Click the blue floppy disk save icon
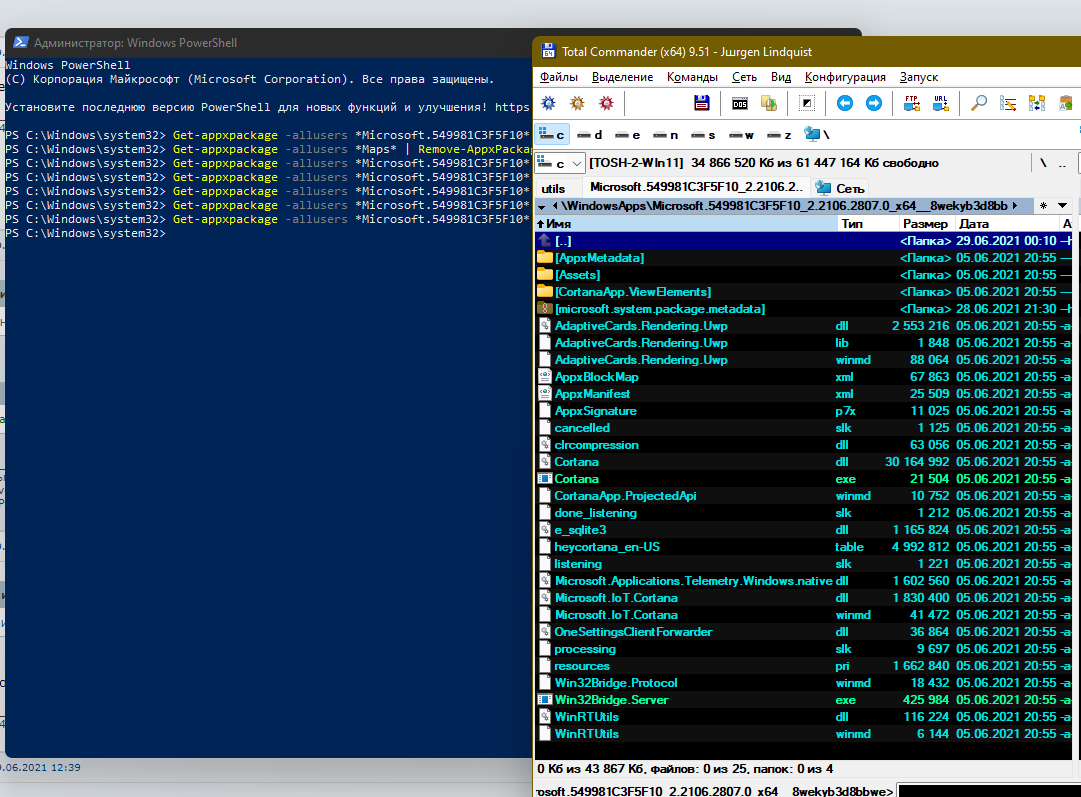1081x797 pixels. (702, 103)
